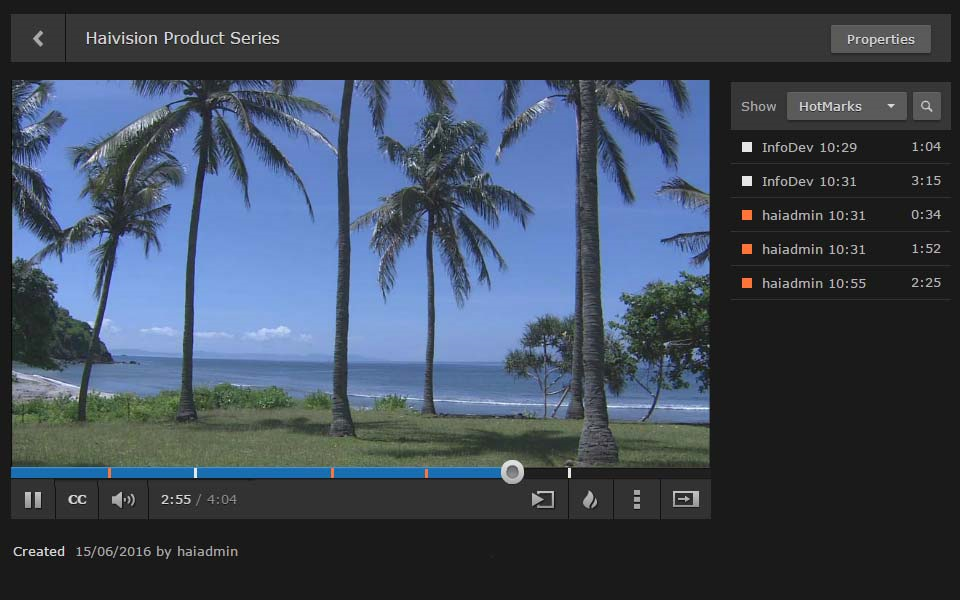Jump to haiadmin 10:55 HotMark
This screenshot has height=600, width=960.
click(x=840, y=283)
